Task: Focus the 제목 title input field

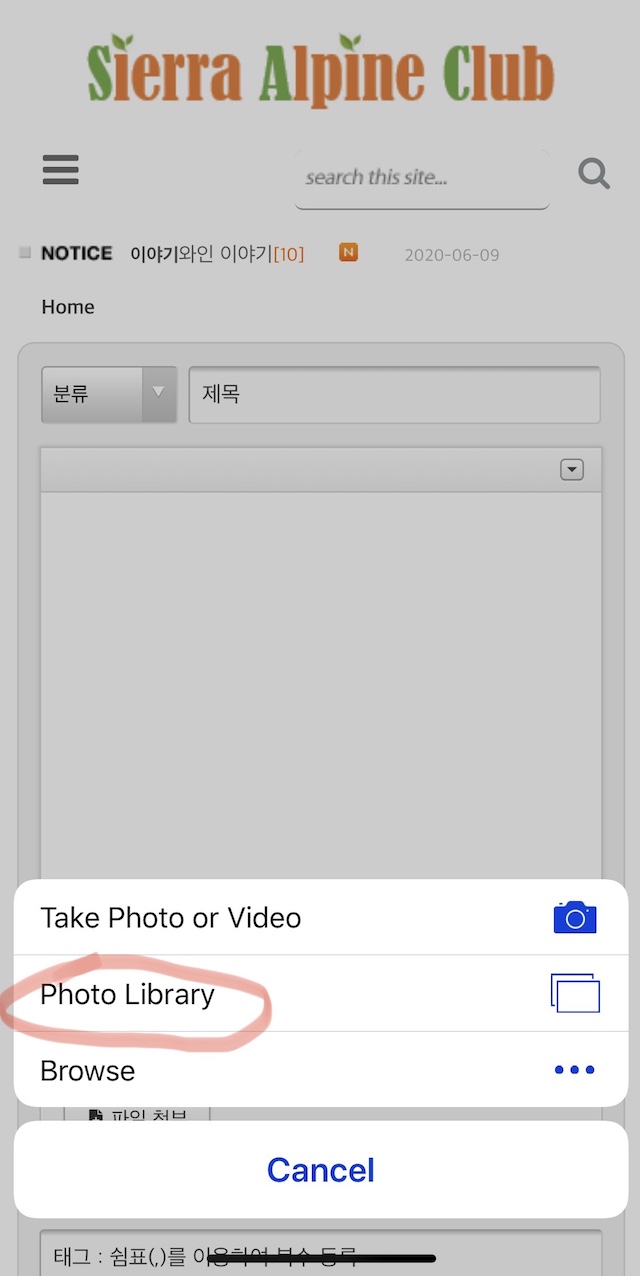Action: 395,394
